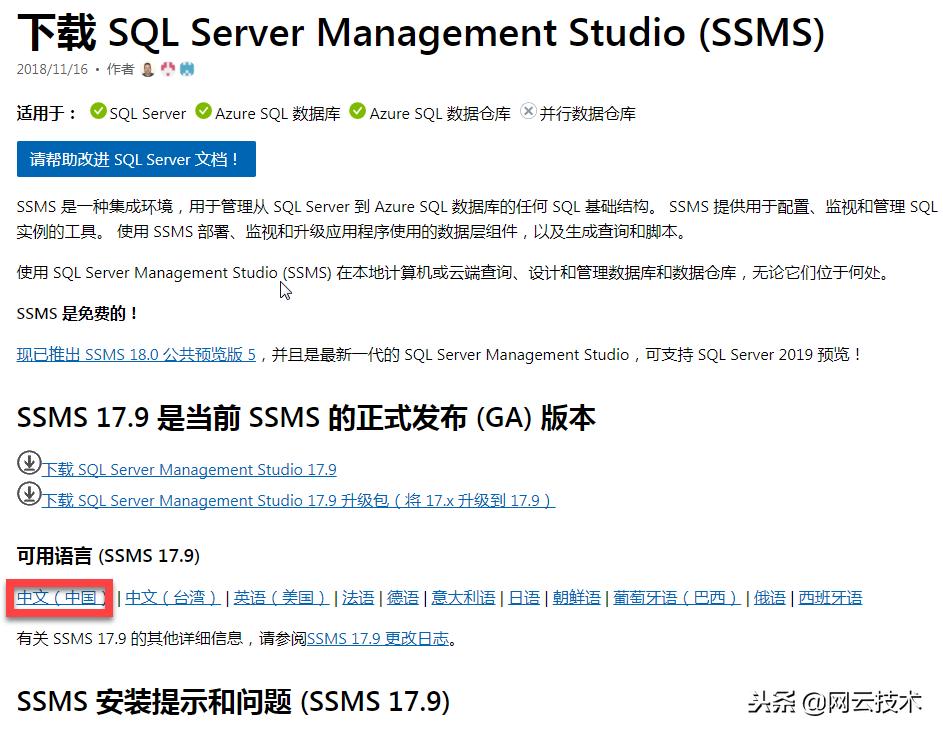The height and width of the screenshot is (735, 943).
Task: Click the green check beside Azure SQL 数据仓库
Action: coord(357,113)
